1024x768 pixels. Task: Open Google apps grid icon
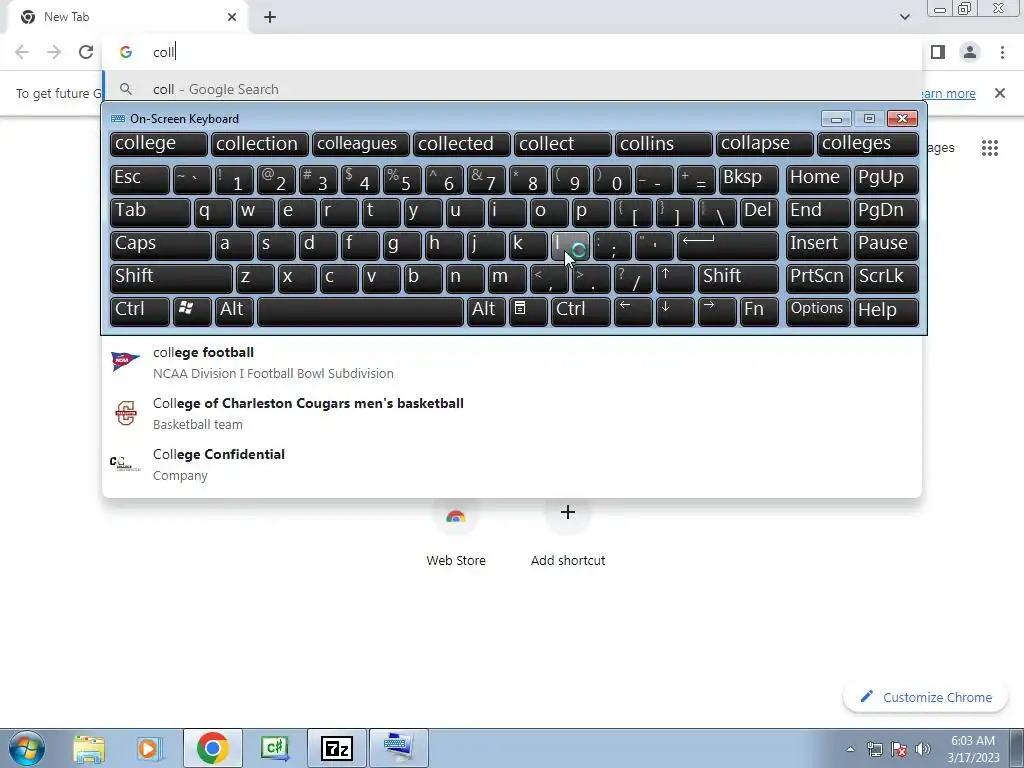(989, 148)
